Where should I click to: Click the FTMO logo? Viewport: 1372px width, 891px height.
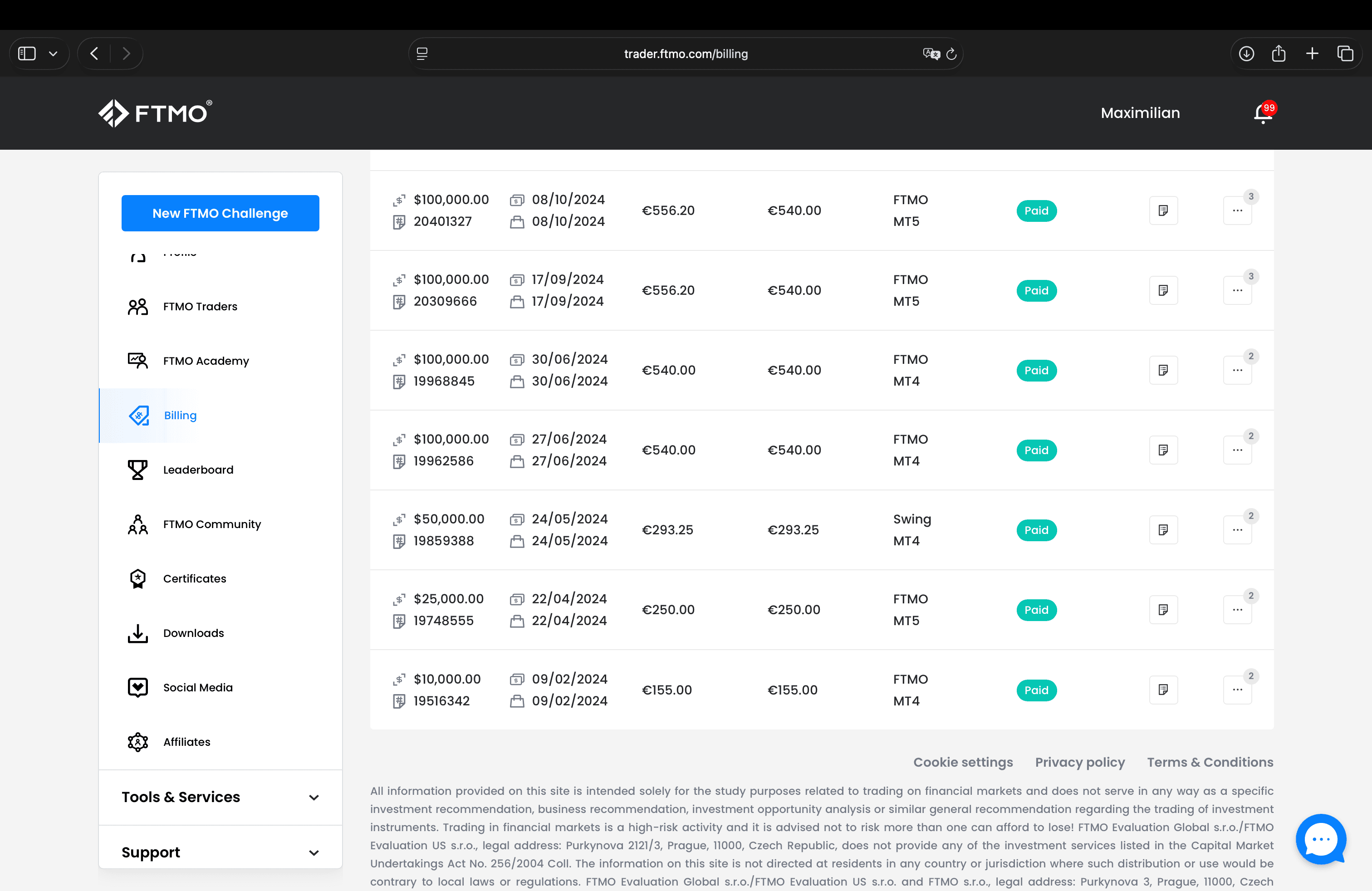155,113
